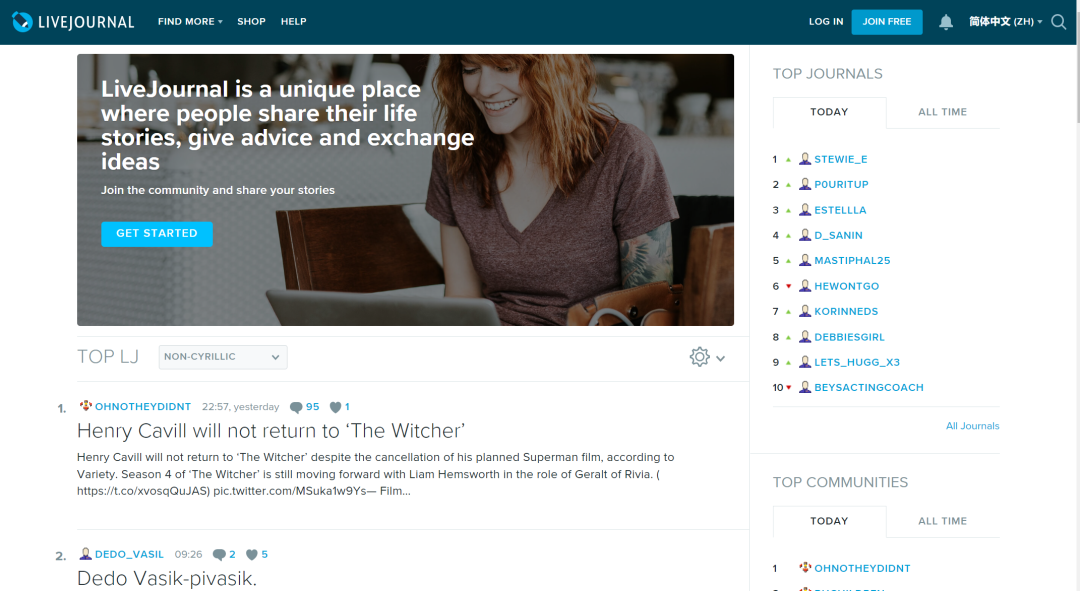
Task: Open the NON-CYRILLIC filter dropdown
Action: coord(223,357)
